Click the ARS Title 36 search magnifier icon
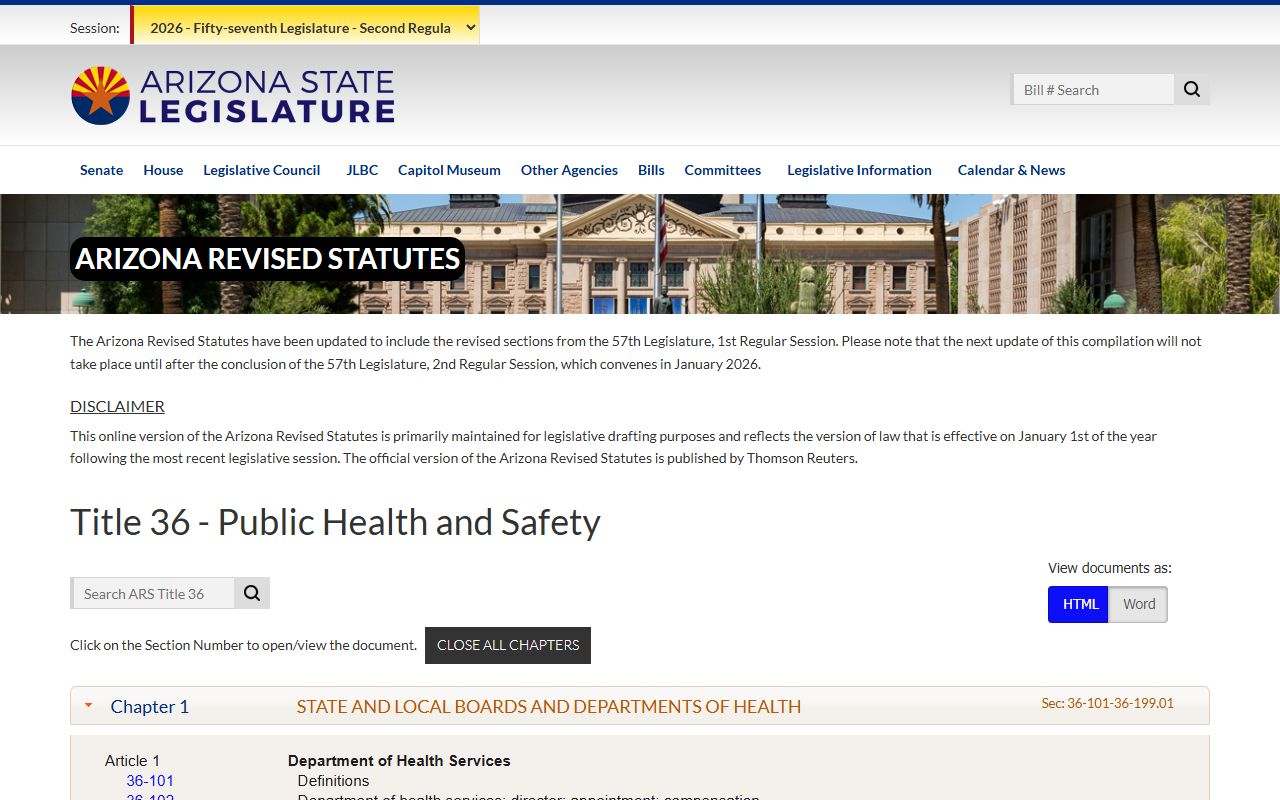1280x800 pixels. click(x=252, y=593)
